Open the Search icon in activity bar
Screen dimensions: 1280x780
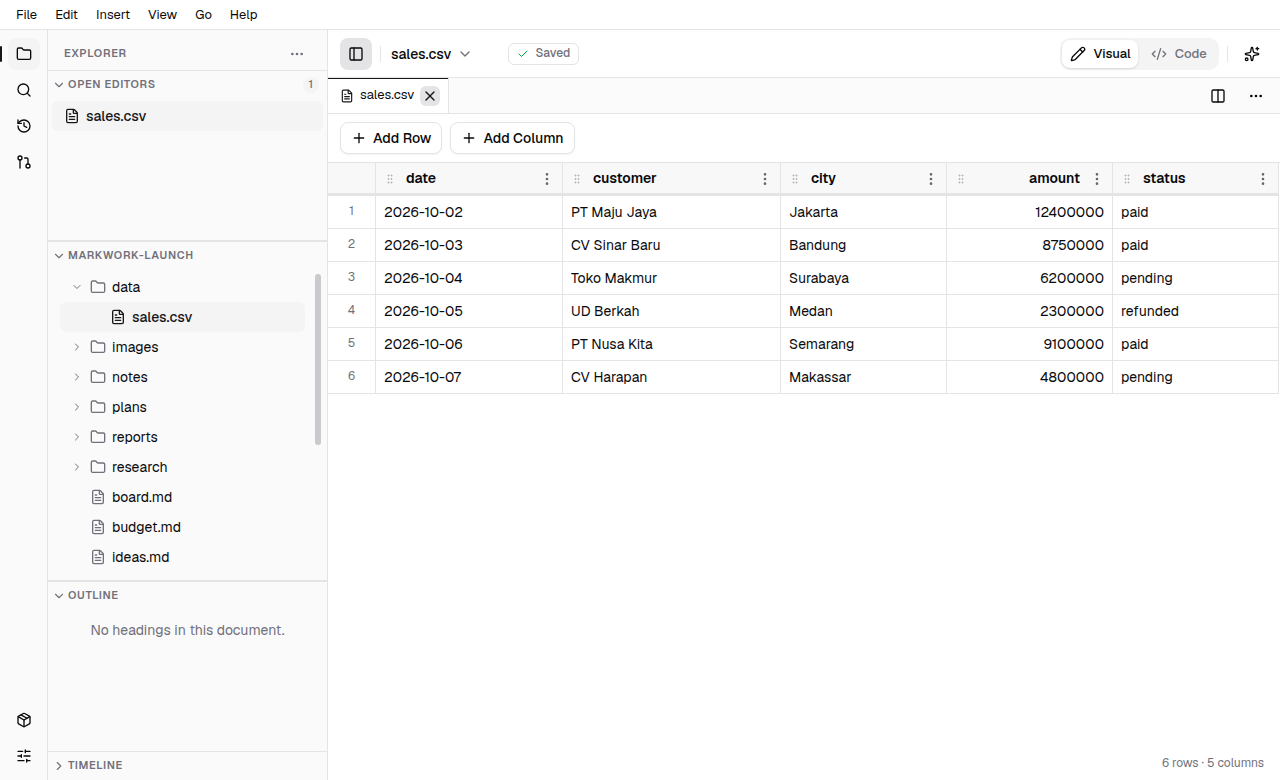pyautogui.click(x=24, y=90)
